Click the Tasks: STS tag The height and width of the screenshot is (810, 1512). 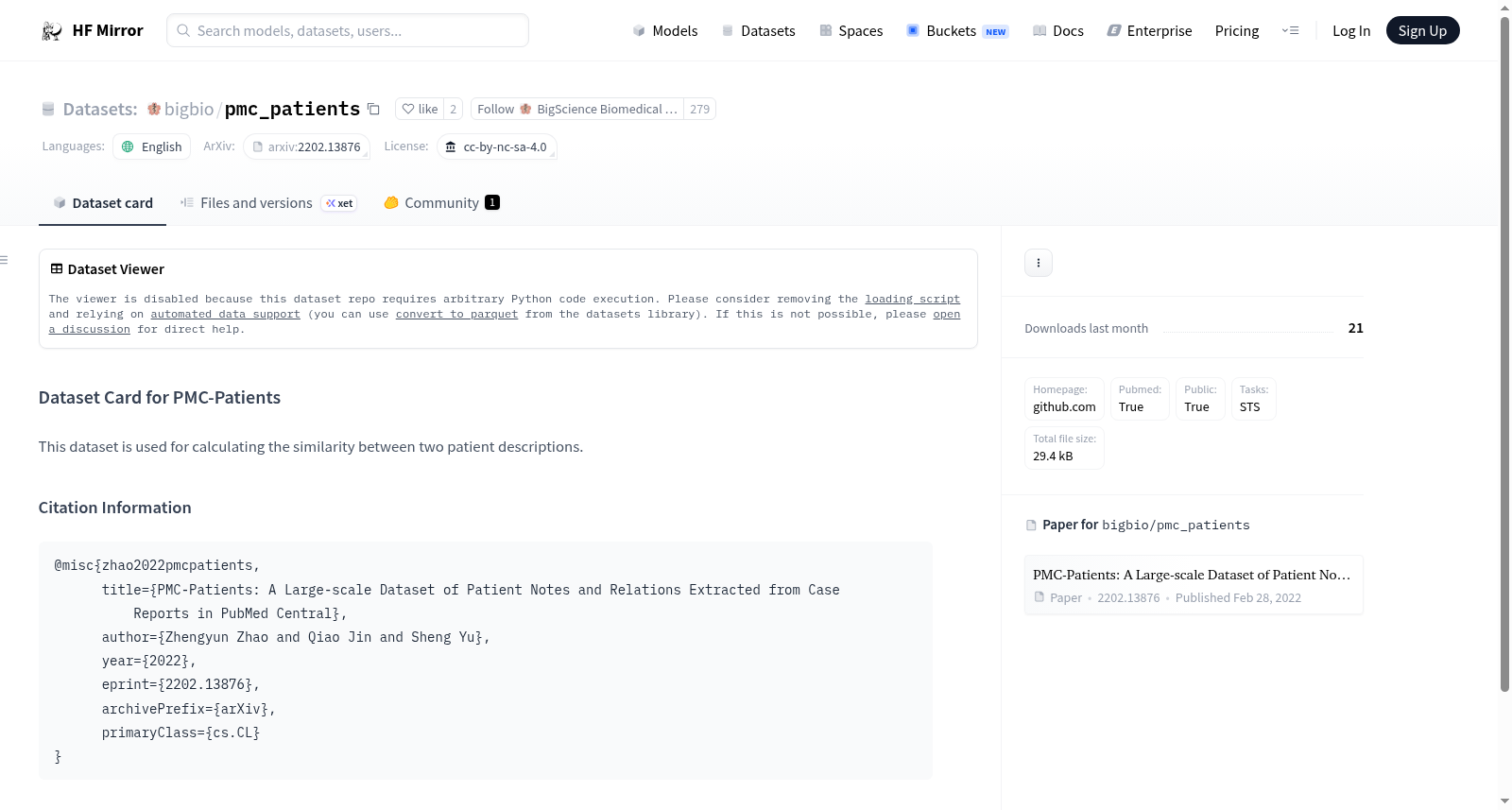1253,399
